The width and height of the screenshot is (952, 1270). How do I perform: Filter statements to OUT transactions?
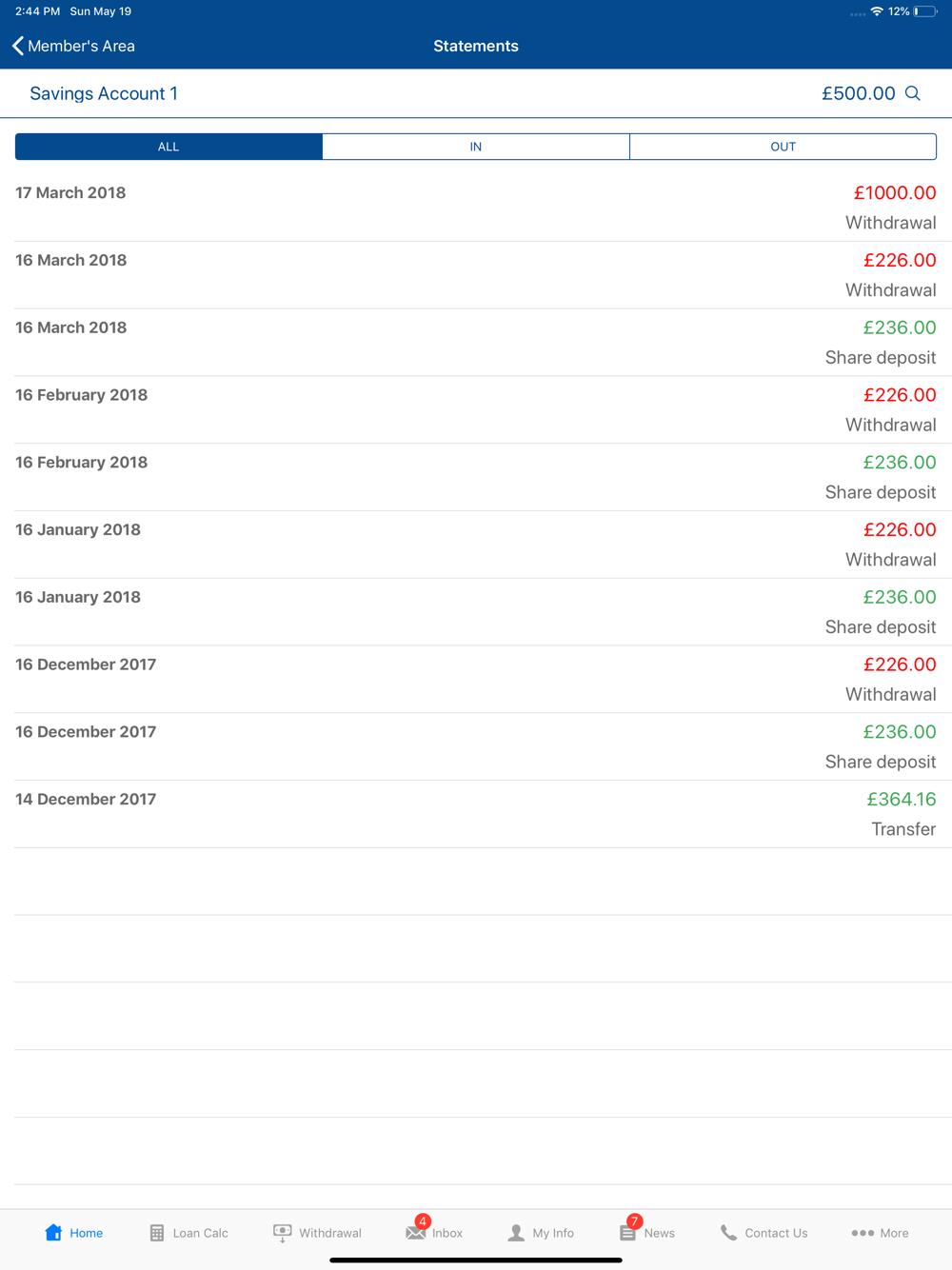(783, 147)
